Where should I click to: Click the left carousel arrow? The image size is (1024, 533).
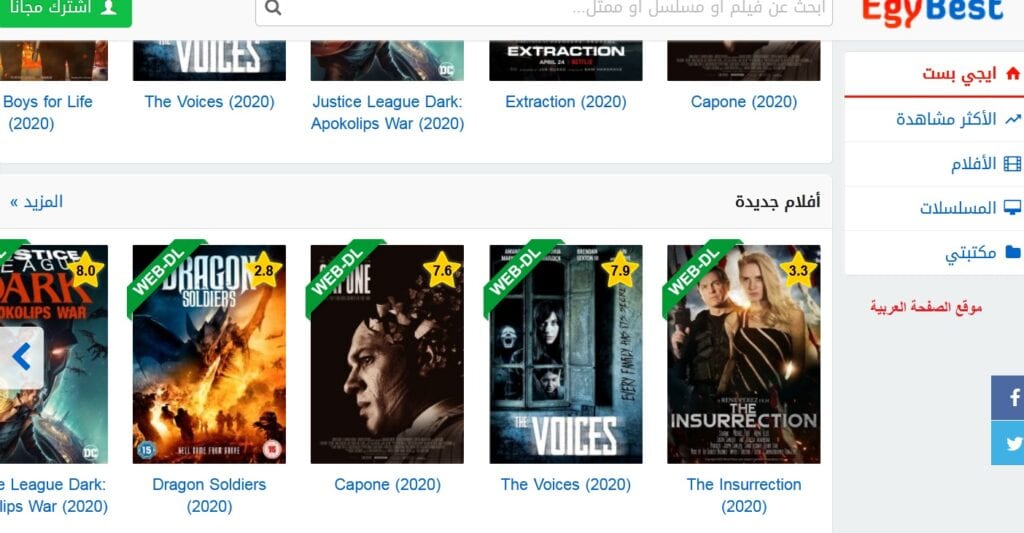[x=22, y=357]
